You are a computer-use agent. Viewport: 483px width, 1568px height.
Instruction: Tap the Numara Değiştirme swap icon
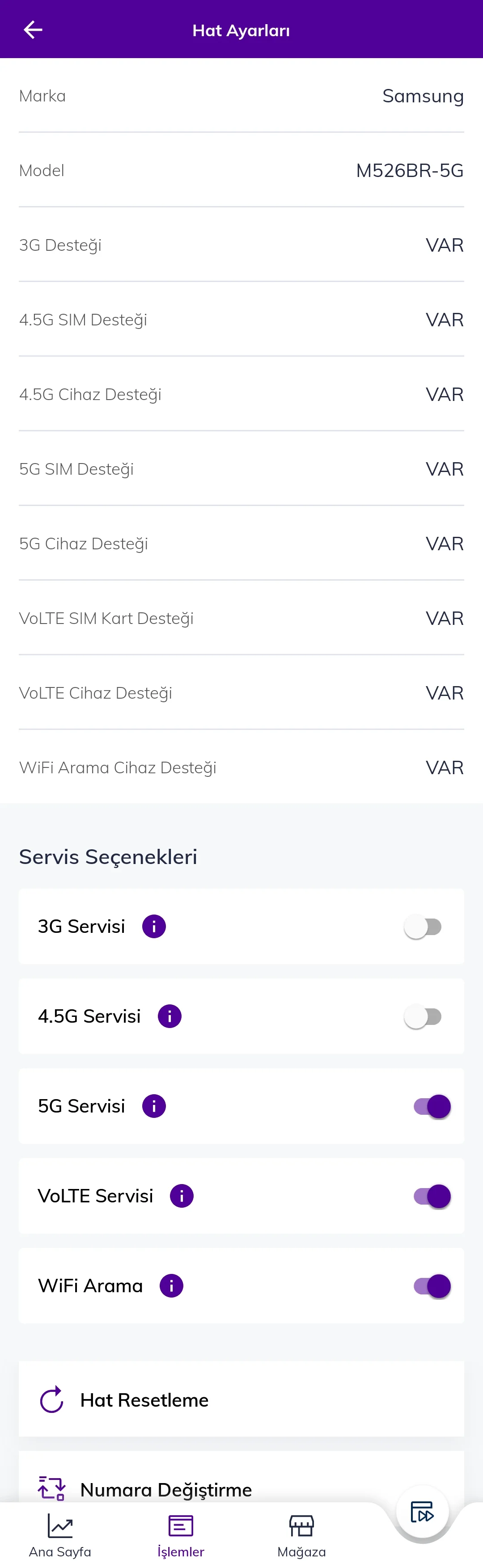(52, 1488)
